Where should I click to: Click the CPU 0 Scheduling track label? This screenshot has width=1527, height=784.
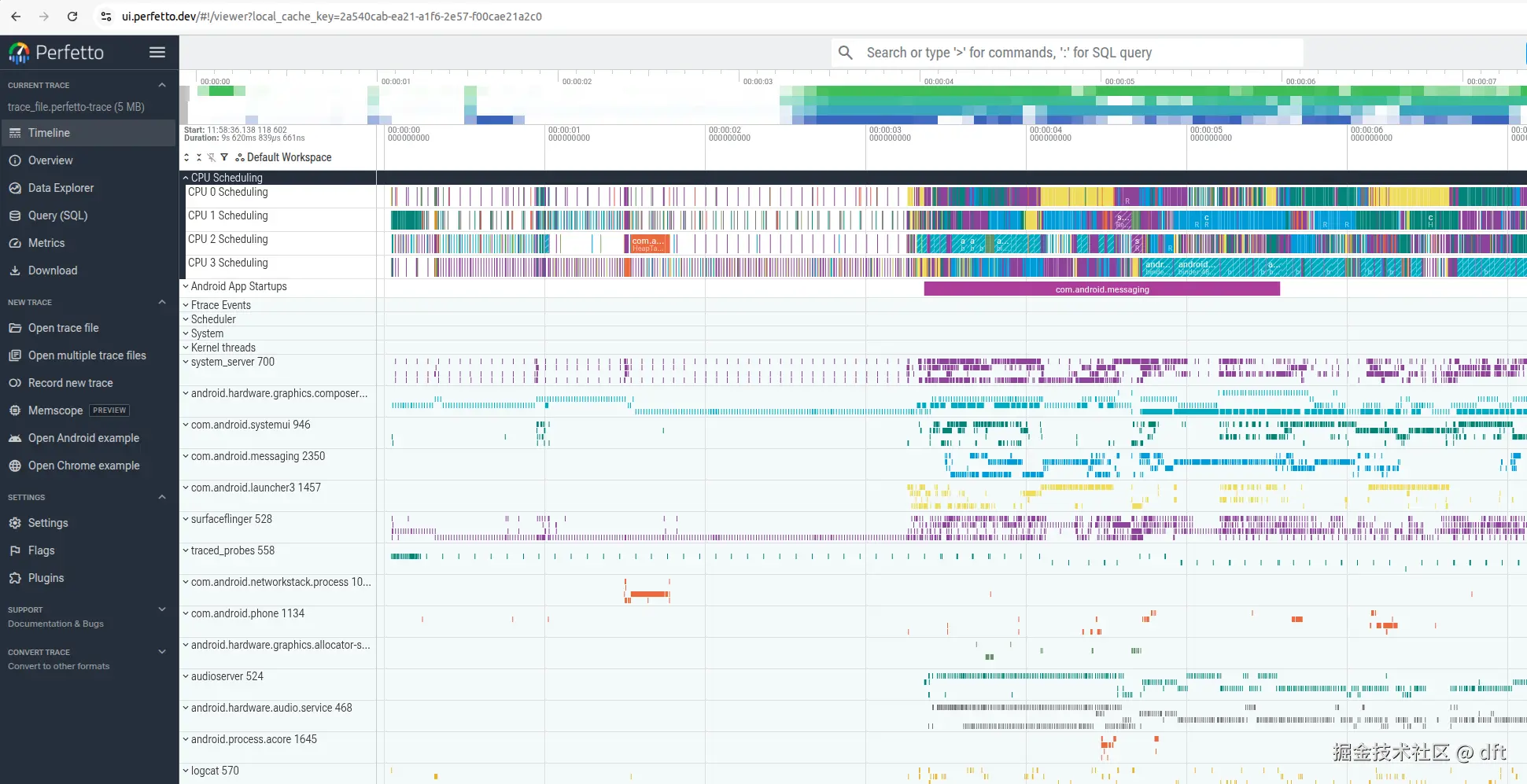[227, 192]
